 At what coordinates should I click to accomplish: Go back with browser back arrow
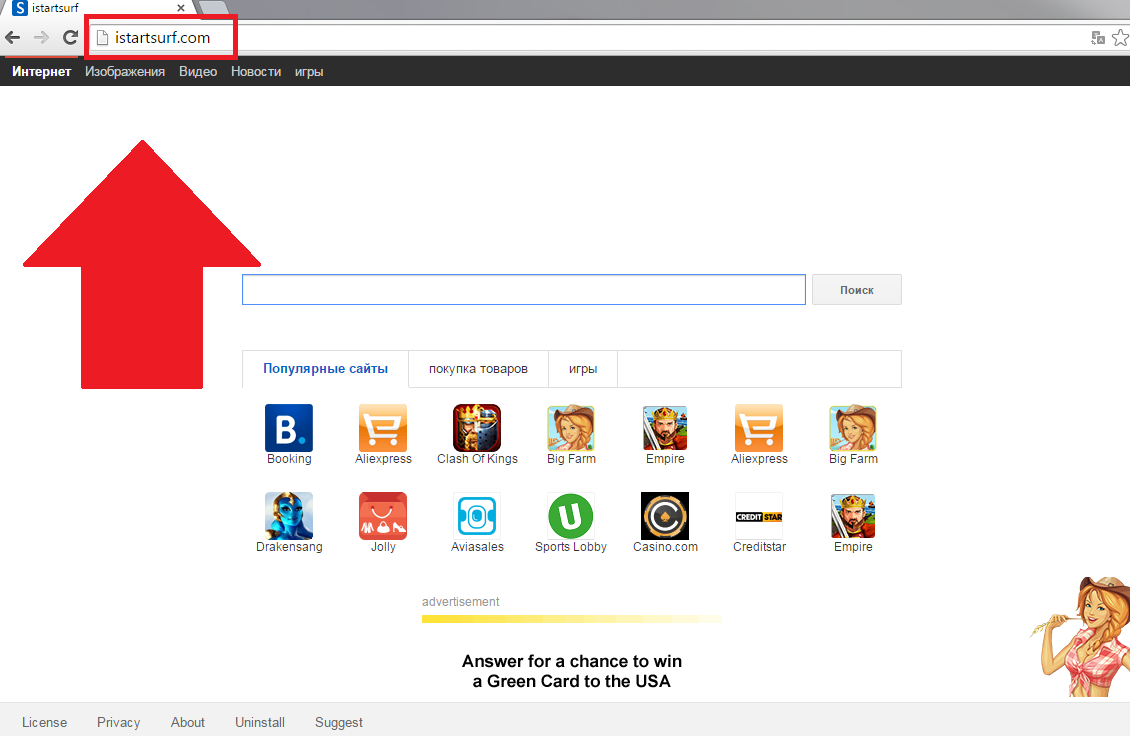[x=13, y=37]
